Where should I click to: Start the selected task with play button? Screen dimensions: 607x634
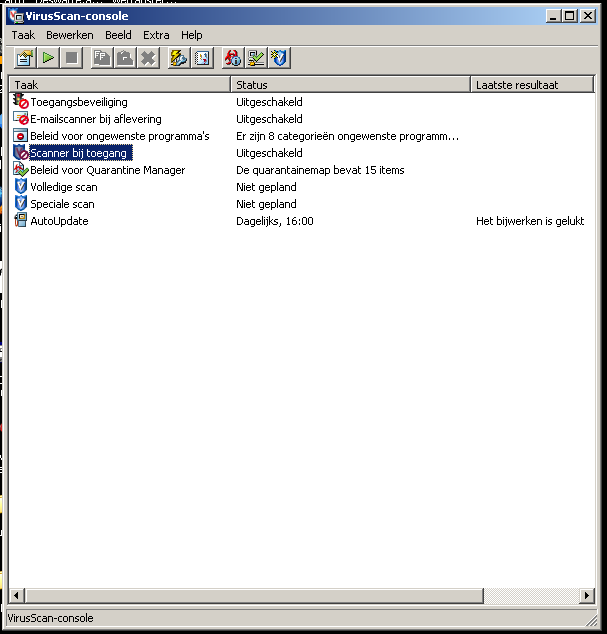(49, 58)
